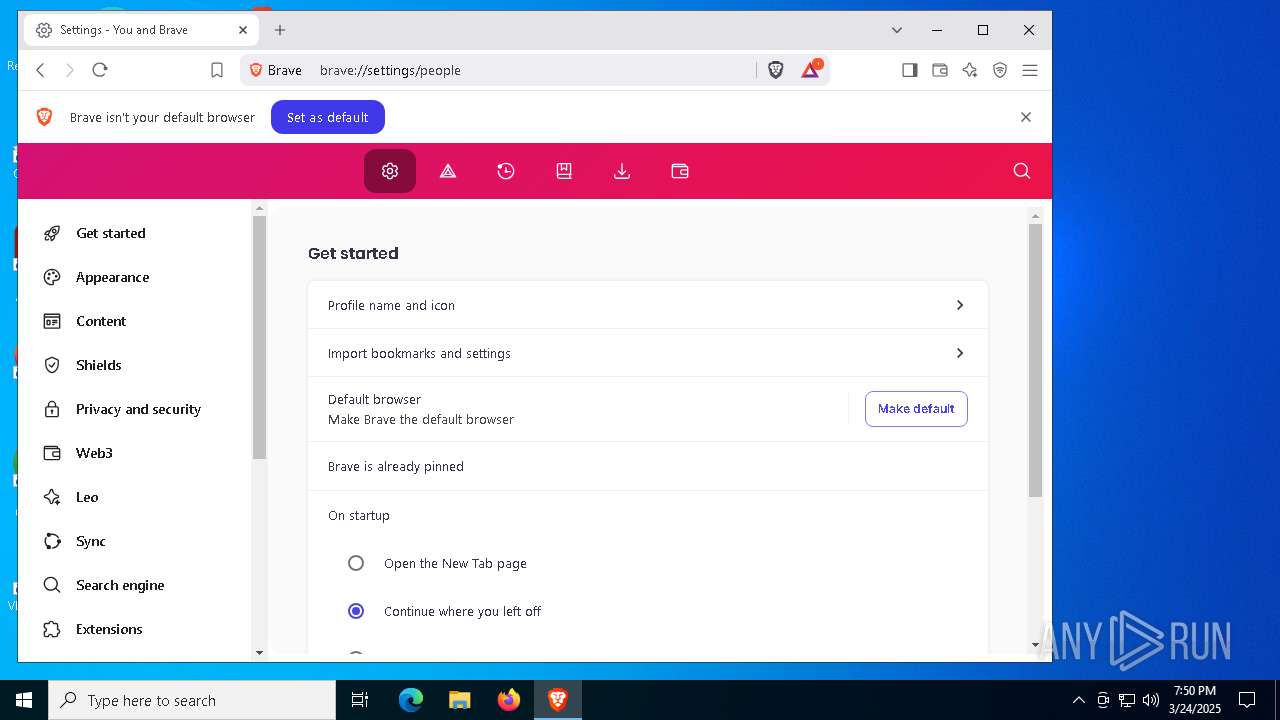The width and height of the screenshot is (1280, 720).
Task: Click the taskbar search box
Action: 192,700
